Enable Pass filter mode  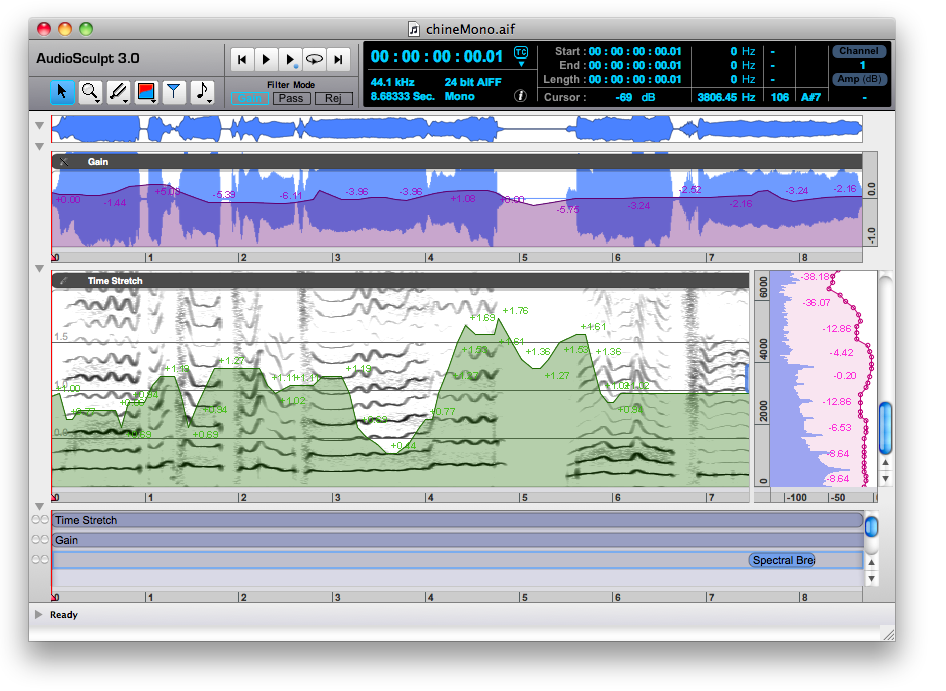pyautogui.click(x=291, y=98)
